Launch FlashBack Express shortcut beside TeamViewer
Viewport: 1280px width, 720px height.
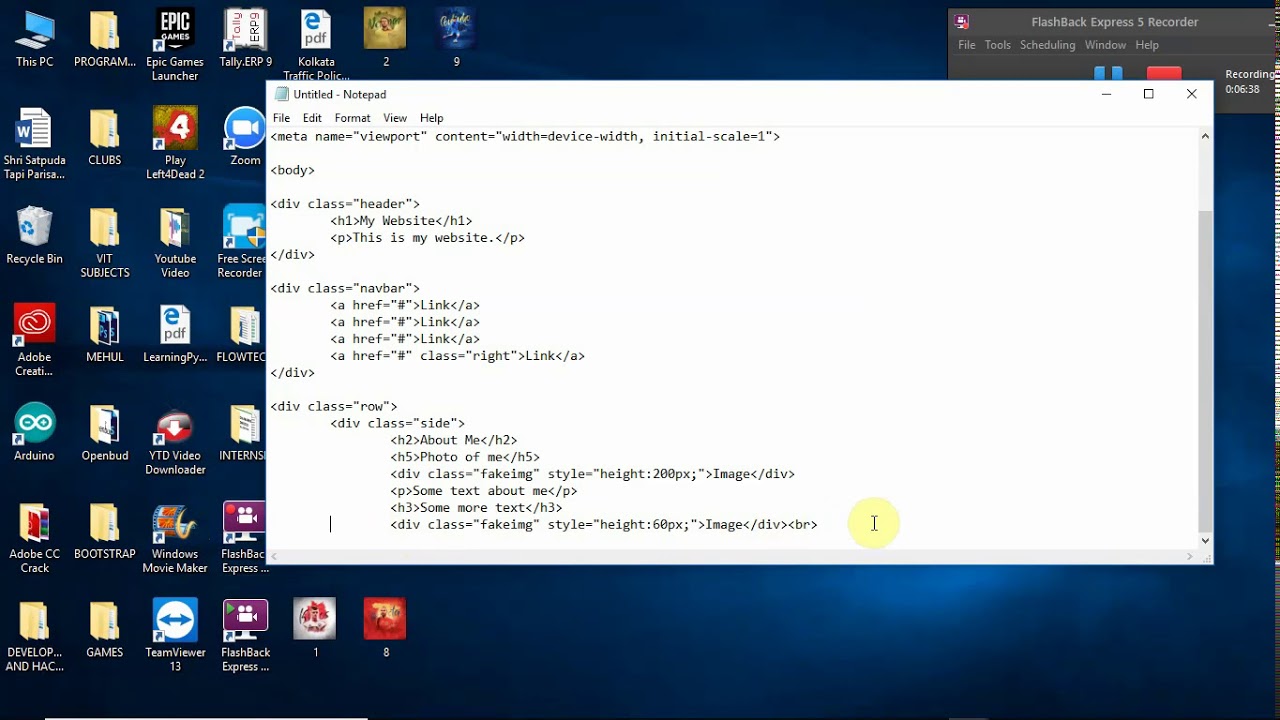[x=245, y=636]
